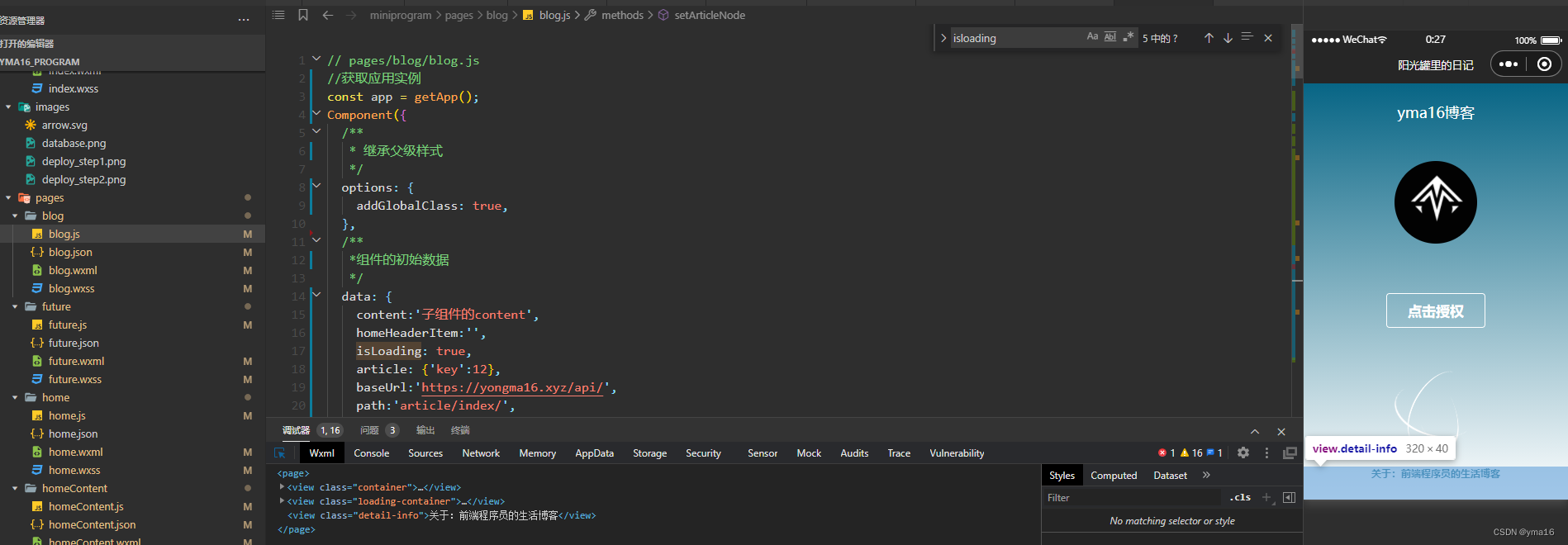The width and height of the screenshot is (1568, 545).
Task: Toggle Match Whole Word in find box
Action: (1110, 37)
